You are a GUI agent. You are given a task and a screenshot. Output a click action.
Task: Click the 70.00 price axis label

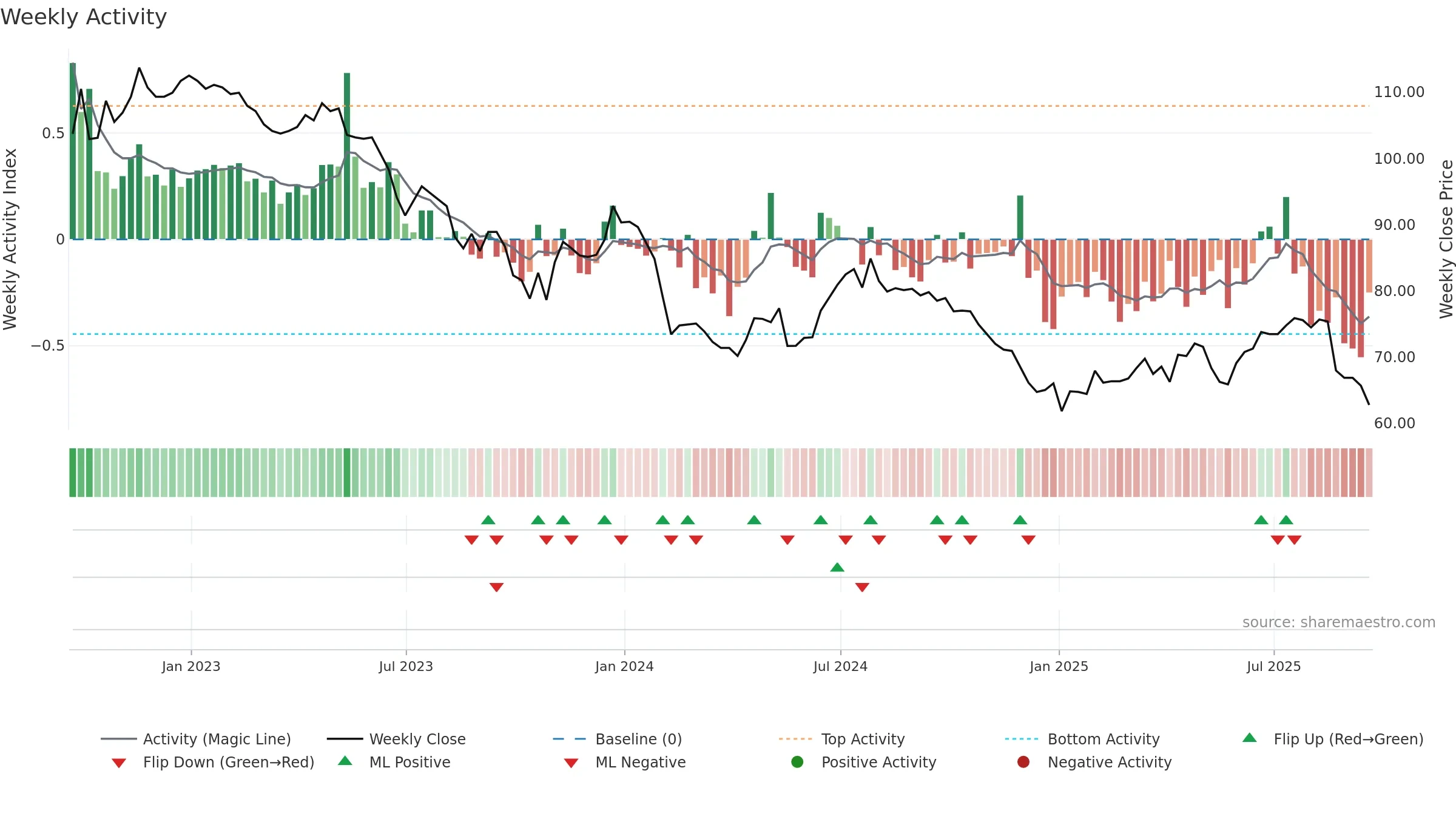[x=1395, y=357]
